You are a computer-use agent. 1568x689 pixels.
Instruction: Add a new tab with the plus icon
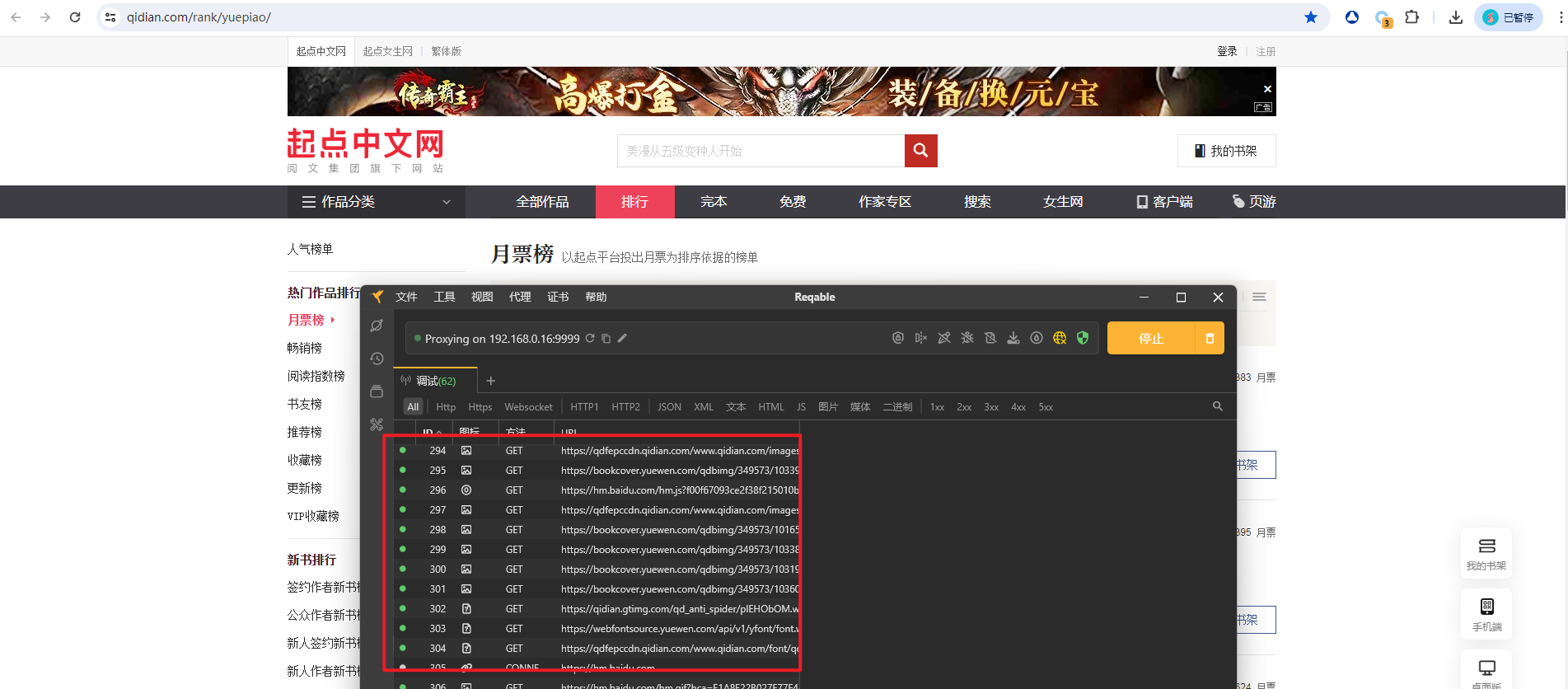click(x=491, y=381)
